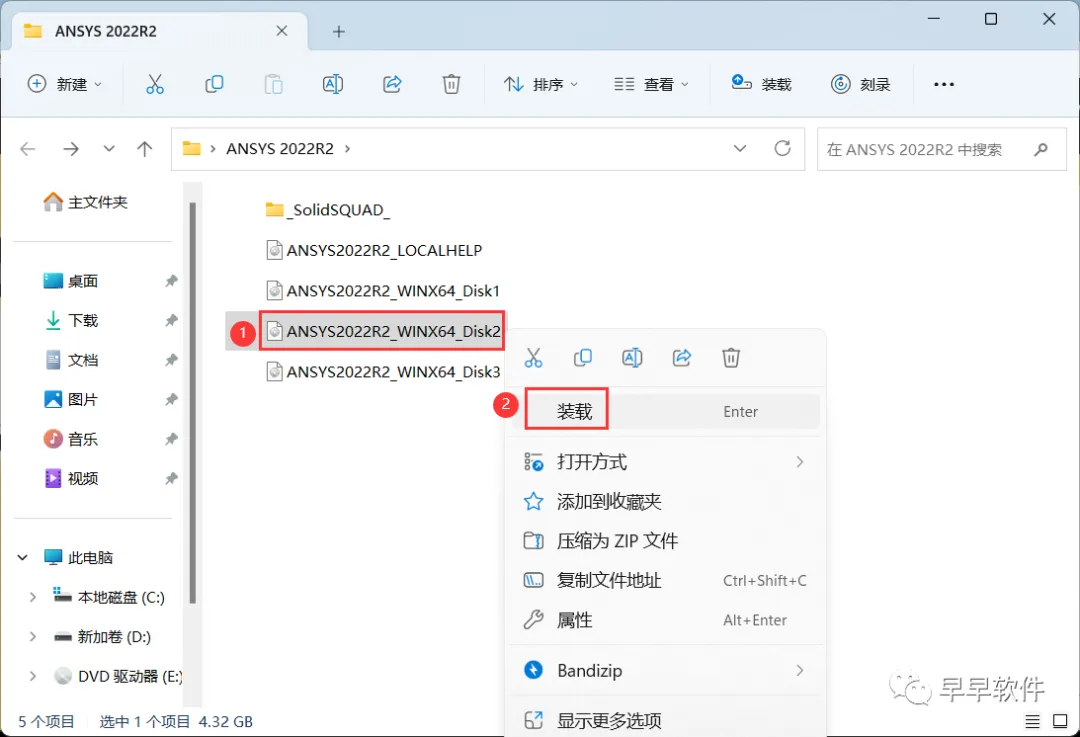Image resolution: width=1080 pixels, height=737 pixels.
Task: Click Delete icon in context menu
Action: (x=731, y=357)
